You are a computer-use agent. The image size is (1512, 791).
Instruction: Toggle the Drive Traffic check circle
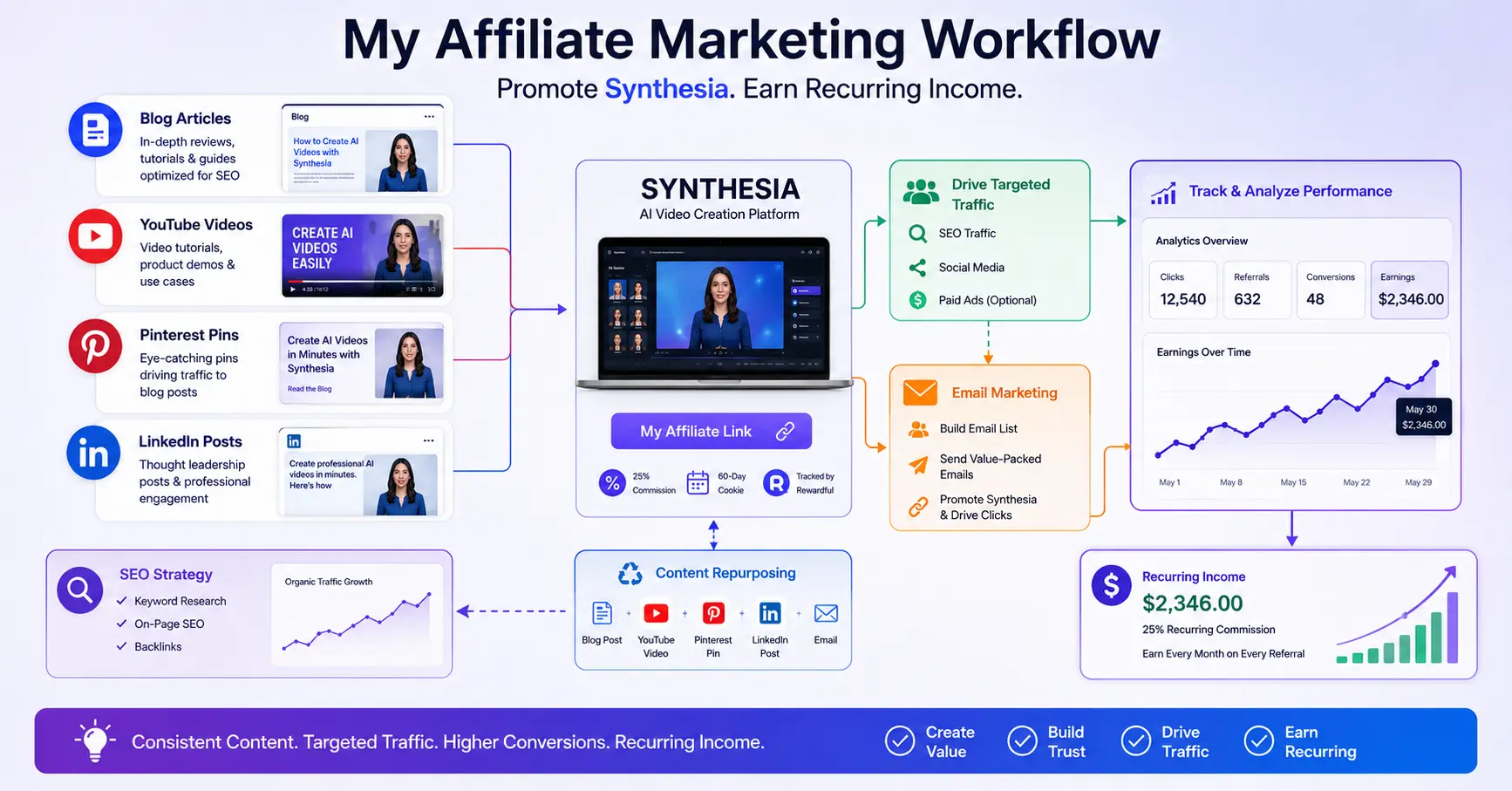coord(1135,741)
